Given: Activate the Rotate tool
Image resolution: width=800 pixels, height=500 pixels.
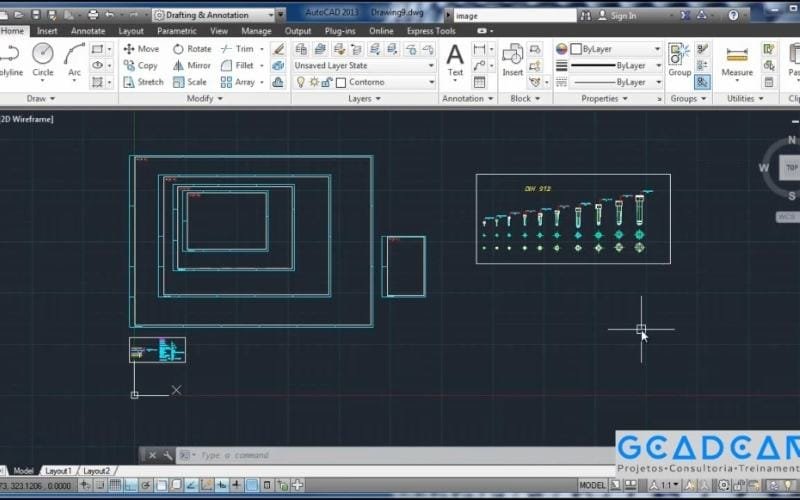Looking at the screenshot, I should (x=192, y=49).
